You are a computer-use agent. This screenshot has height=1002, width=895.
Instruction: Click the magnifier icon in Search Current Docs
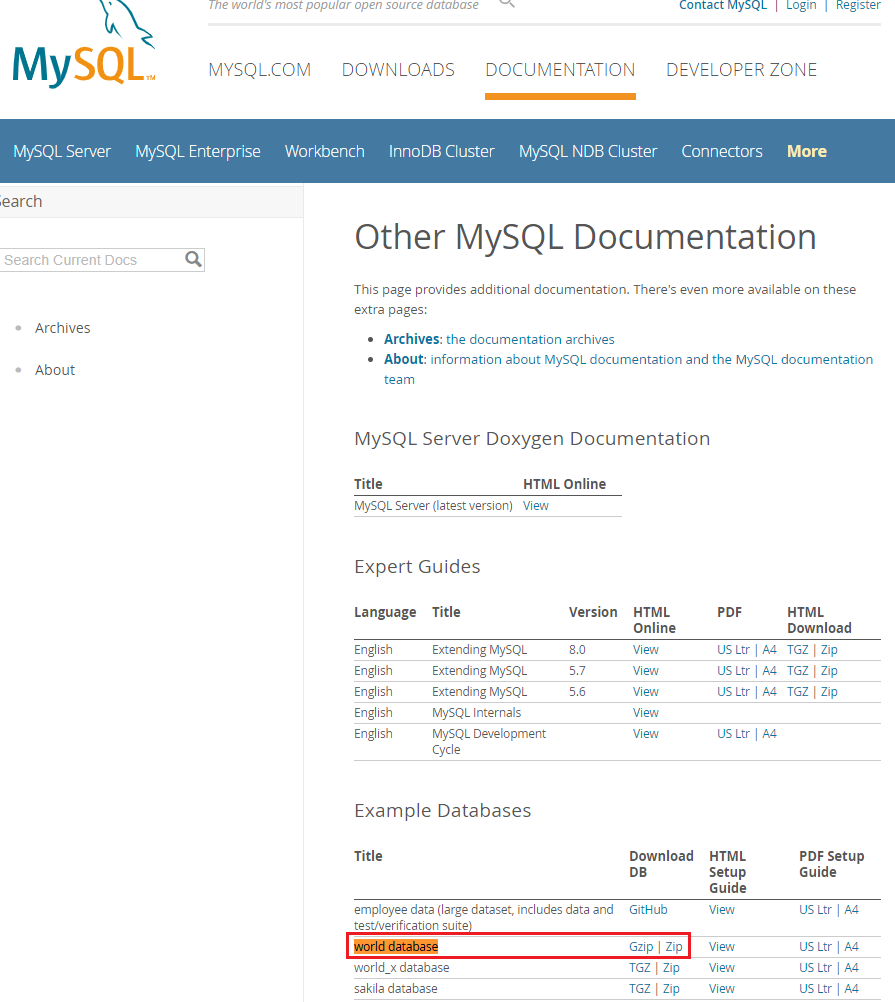point(193,259)
